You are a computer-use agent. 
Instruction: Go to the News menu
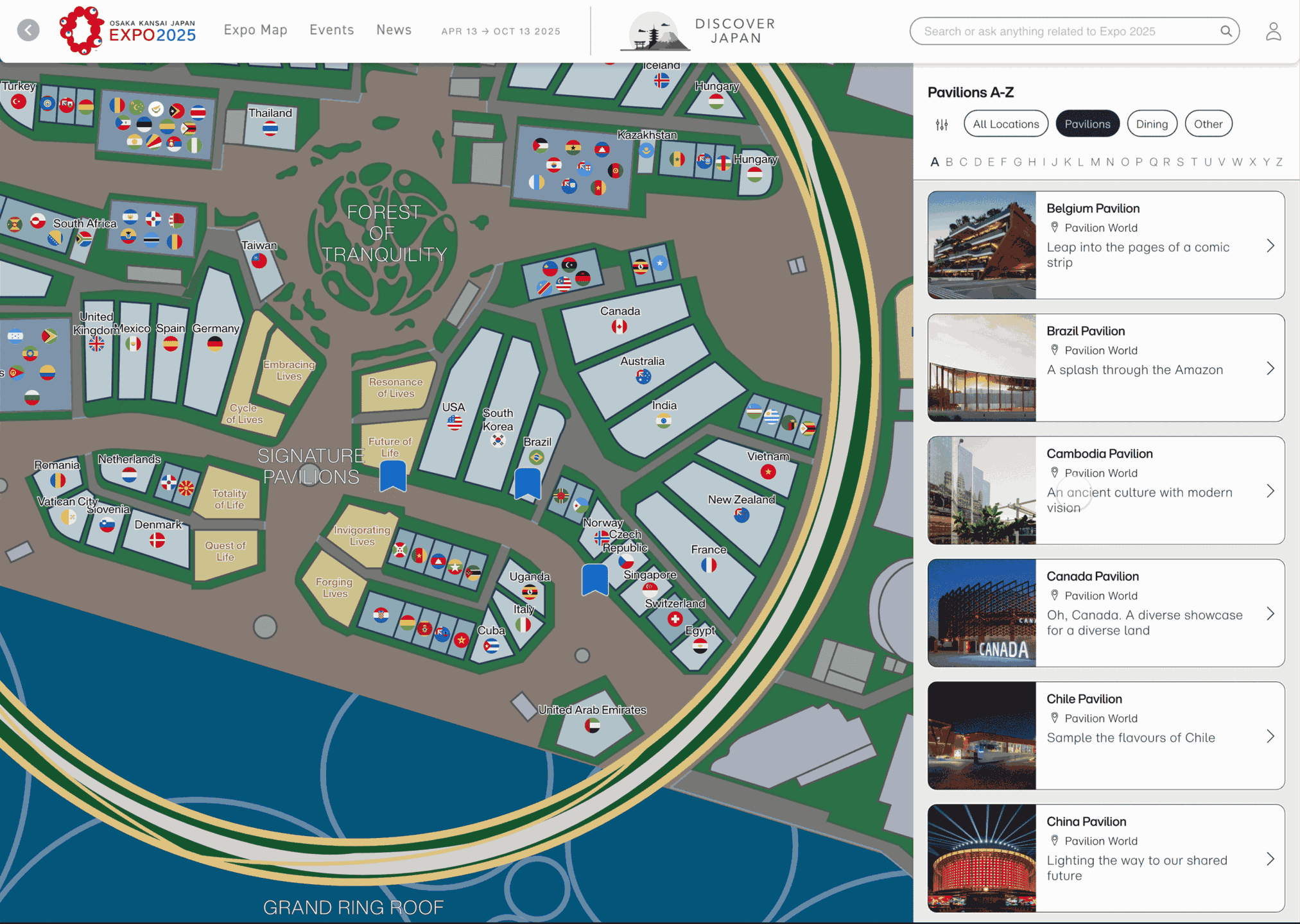(x=394, y=30)
